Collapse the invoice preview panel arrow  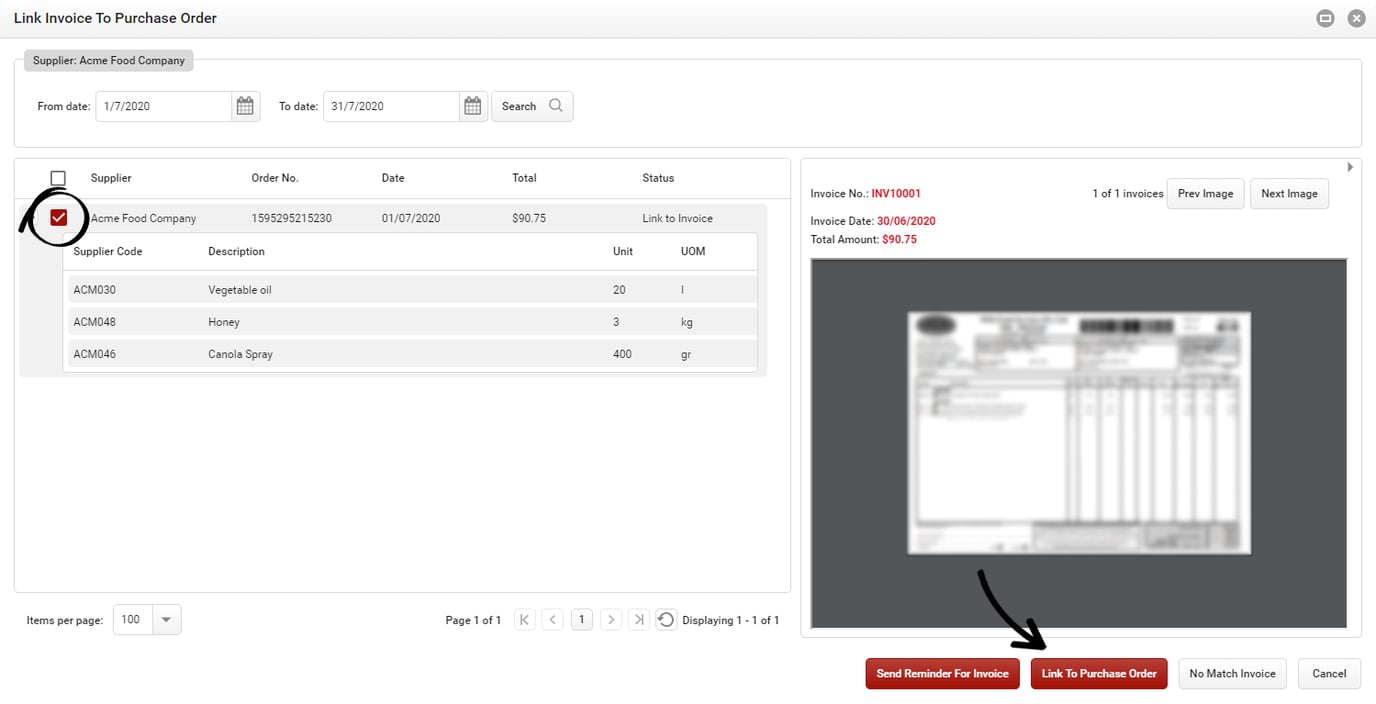click(x=1350, y=167)
